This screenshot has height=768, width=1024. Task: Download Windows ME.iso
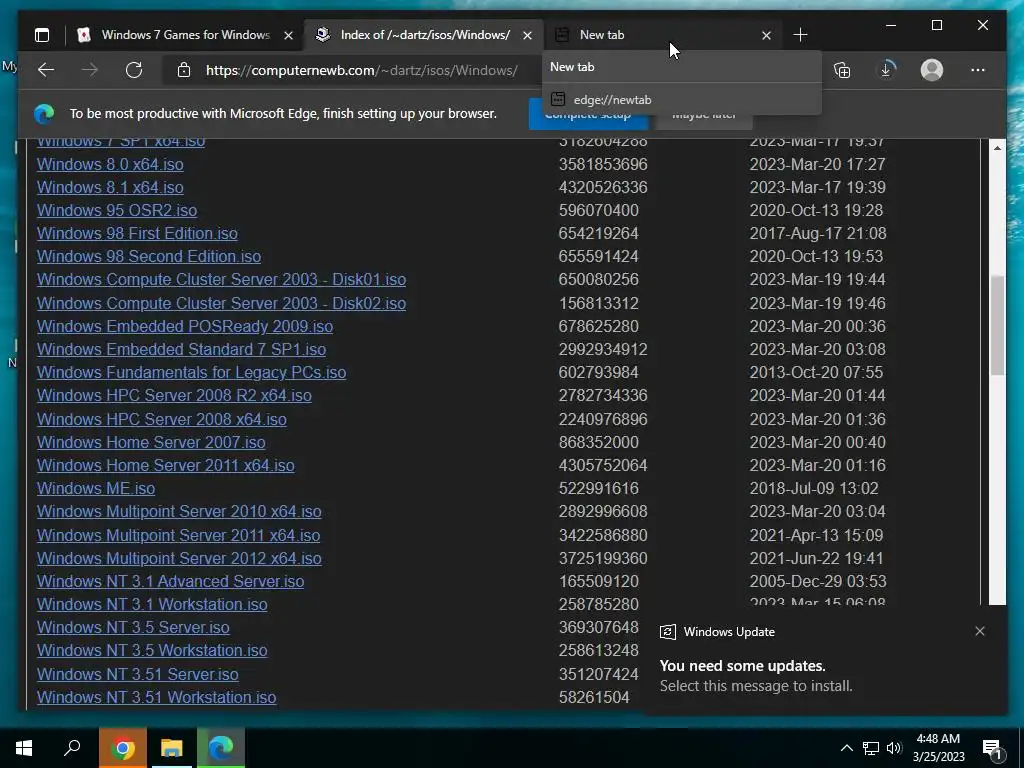point(96,488)
